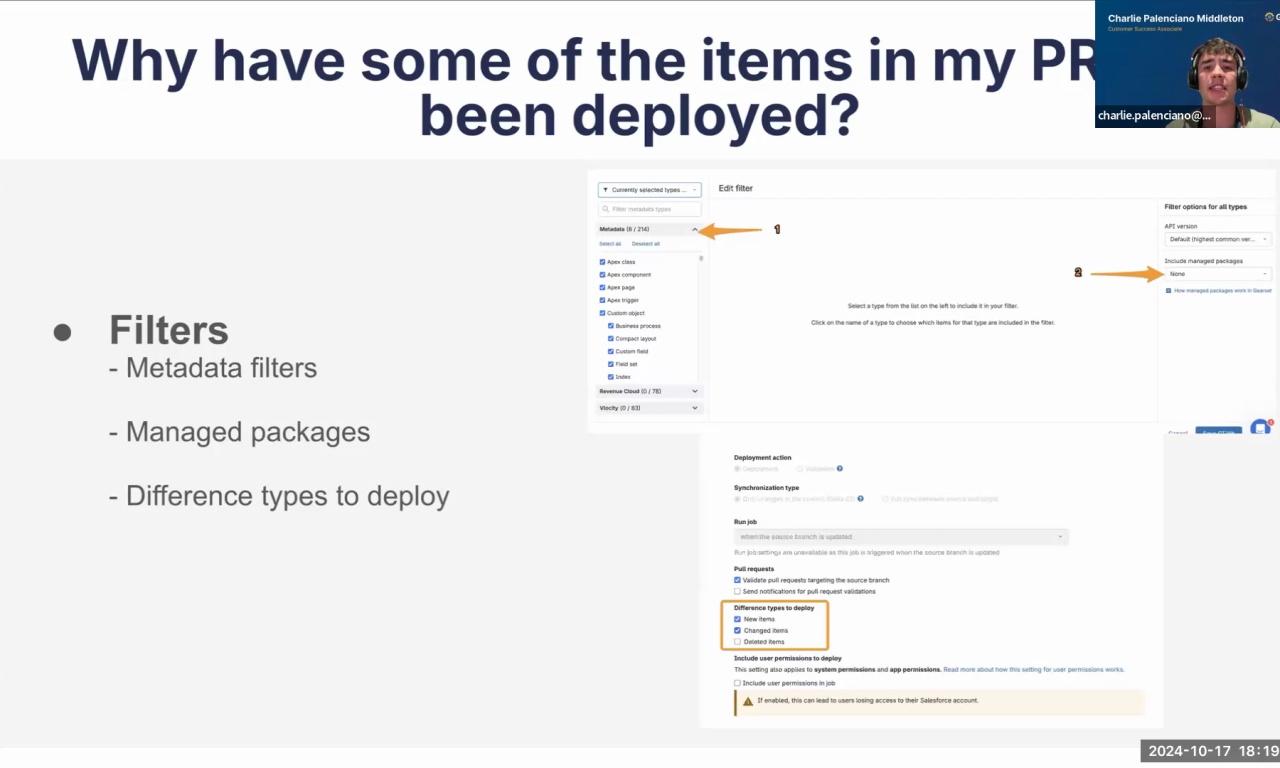This screenshot has height=768, width=1280.
Task: Uncheck the New items checkbox
Action: tap(737, 619)
